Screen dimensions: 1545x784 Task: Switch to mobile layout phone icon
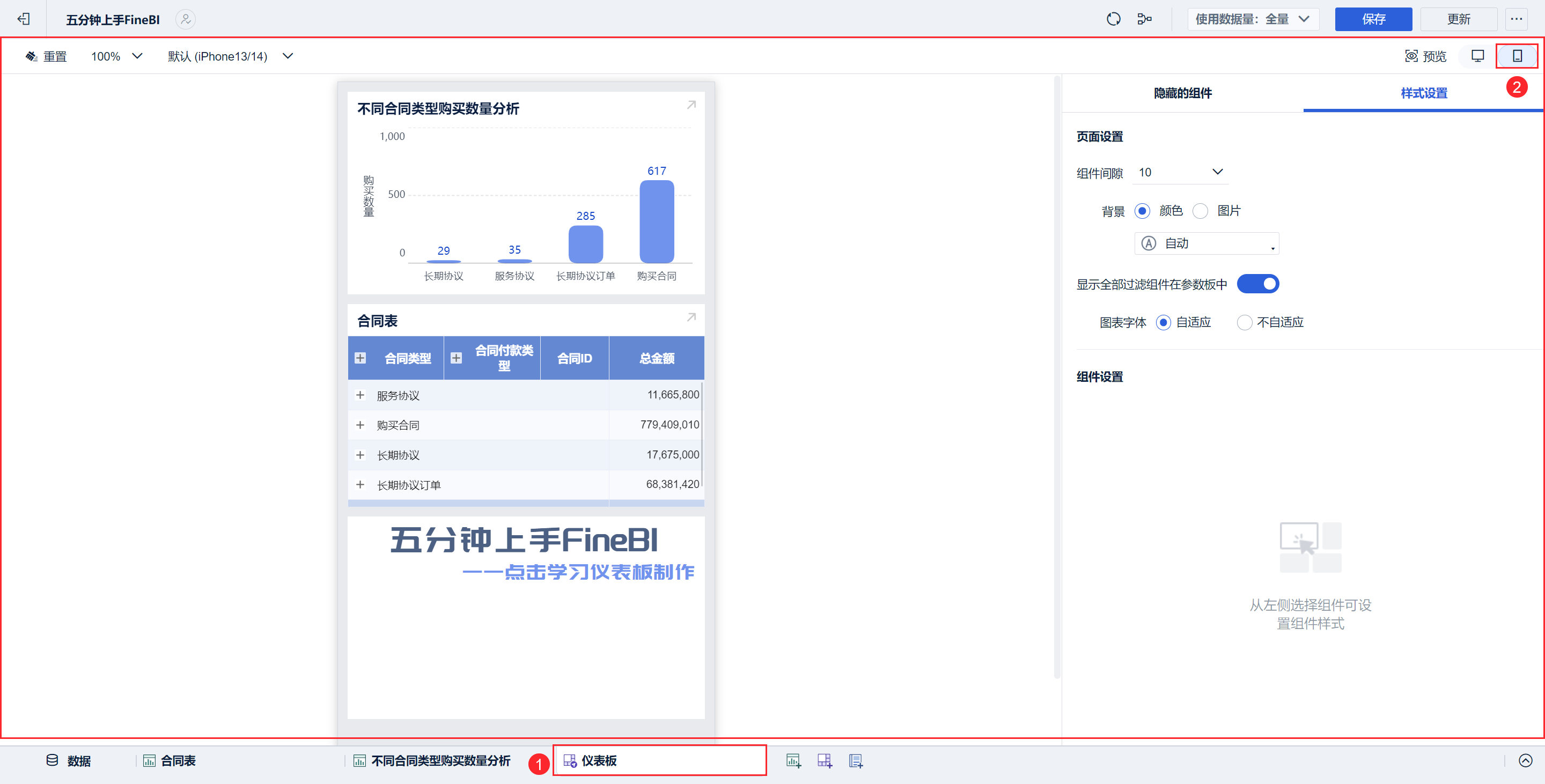click(x=1517, y=56)
